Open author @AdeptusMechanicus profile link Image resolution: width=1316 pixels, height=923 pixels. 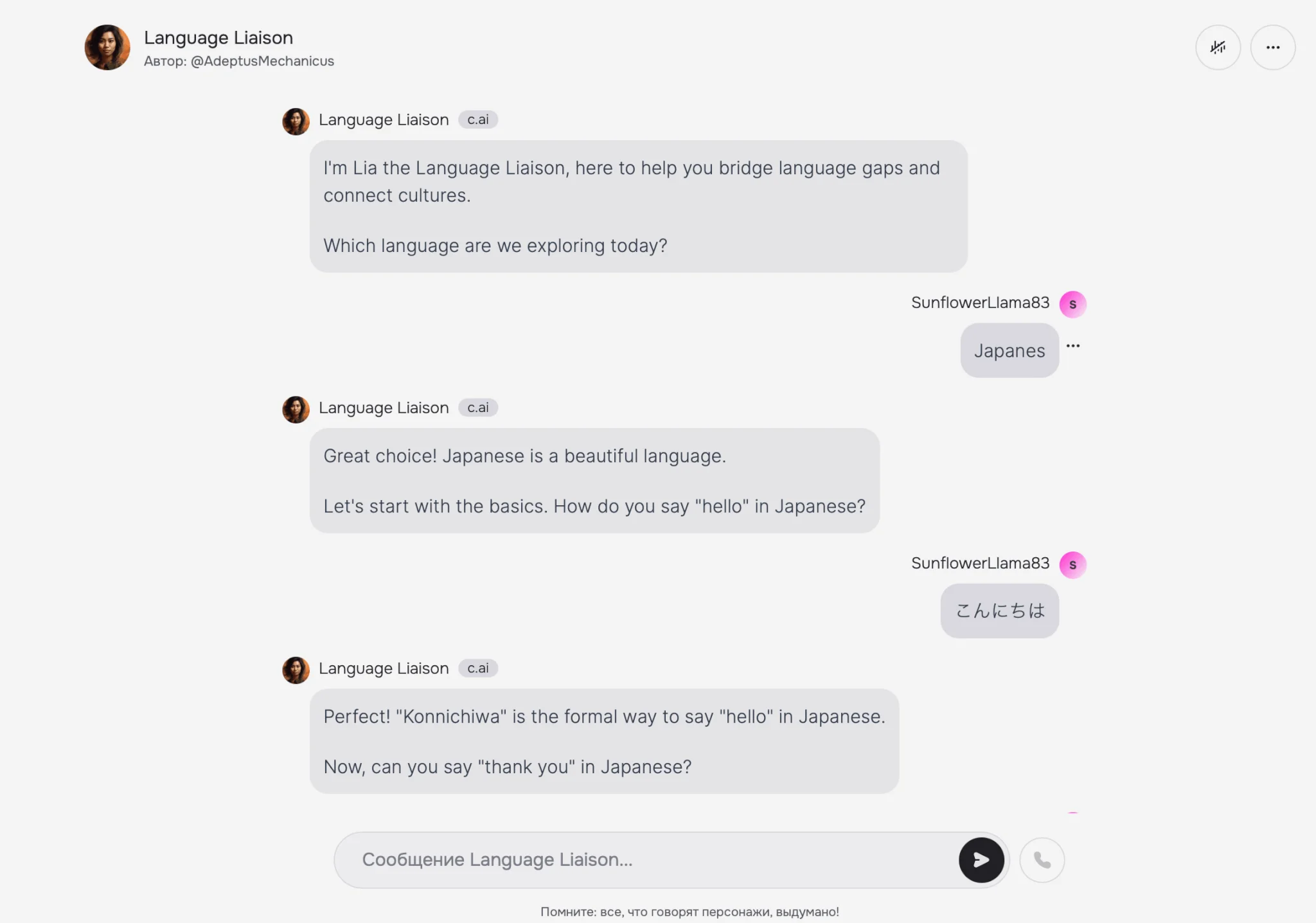(262, 61)
